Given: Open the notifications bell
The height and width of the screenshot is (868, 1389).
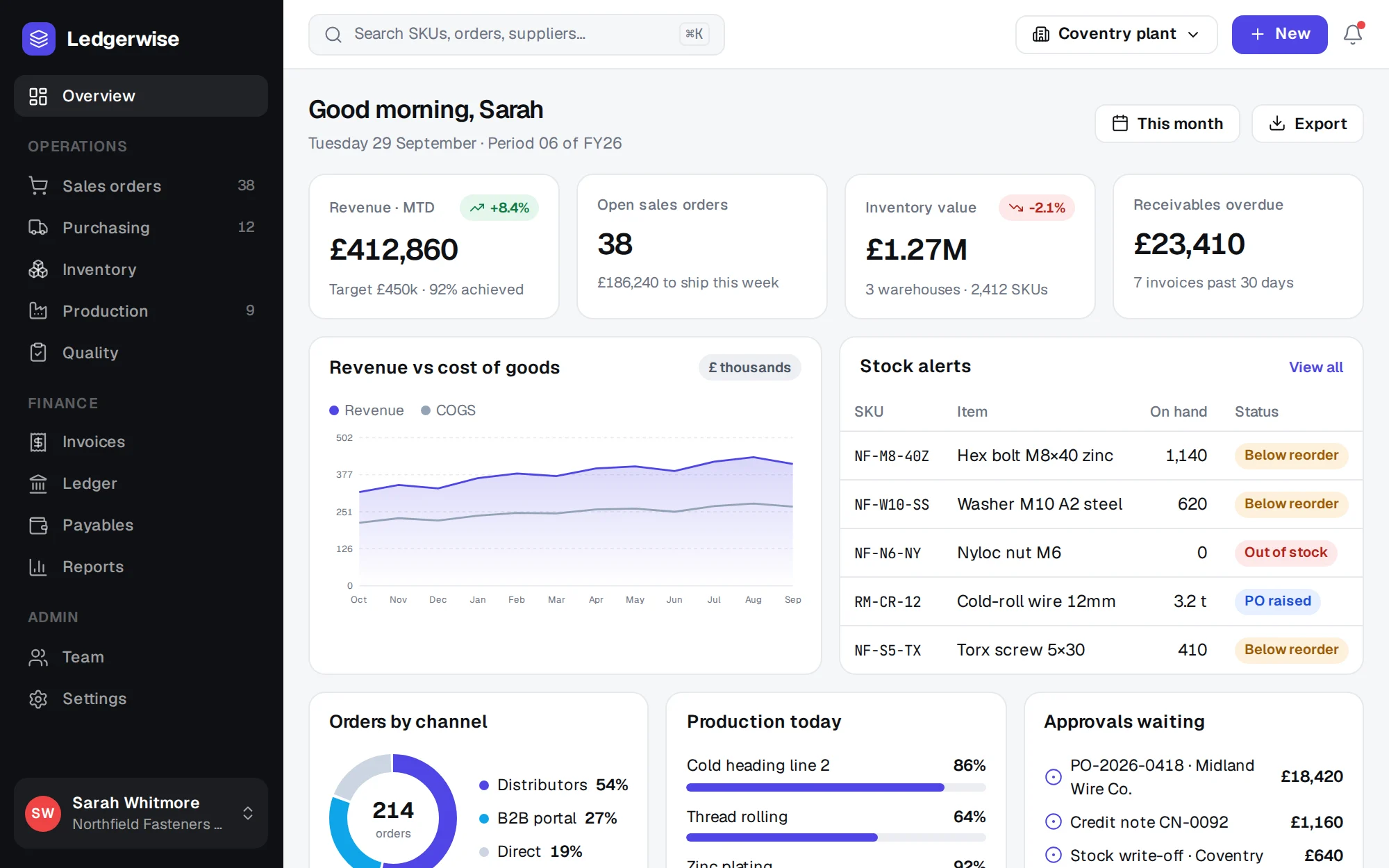Looking at the screenshot, I should (1352, 34).
